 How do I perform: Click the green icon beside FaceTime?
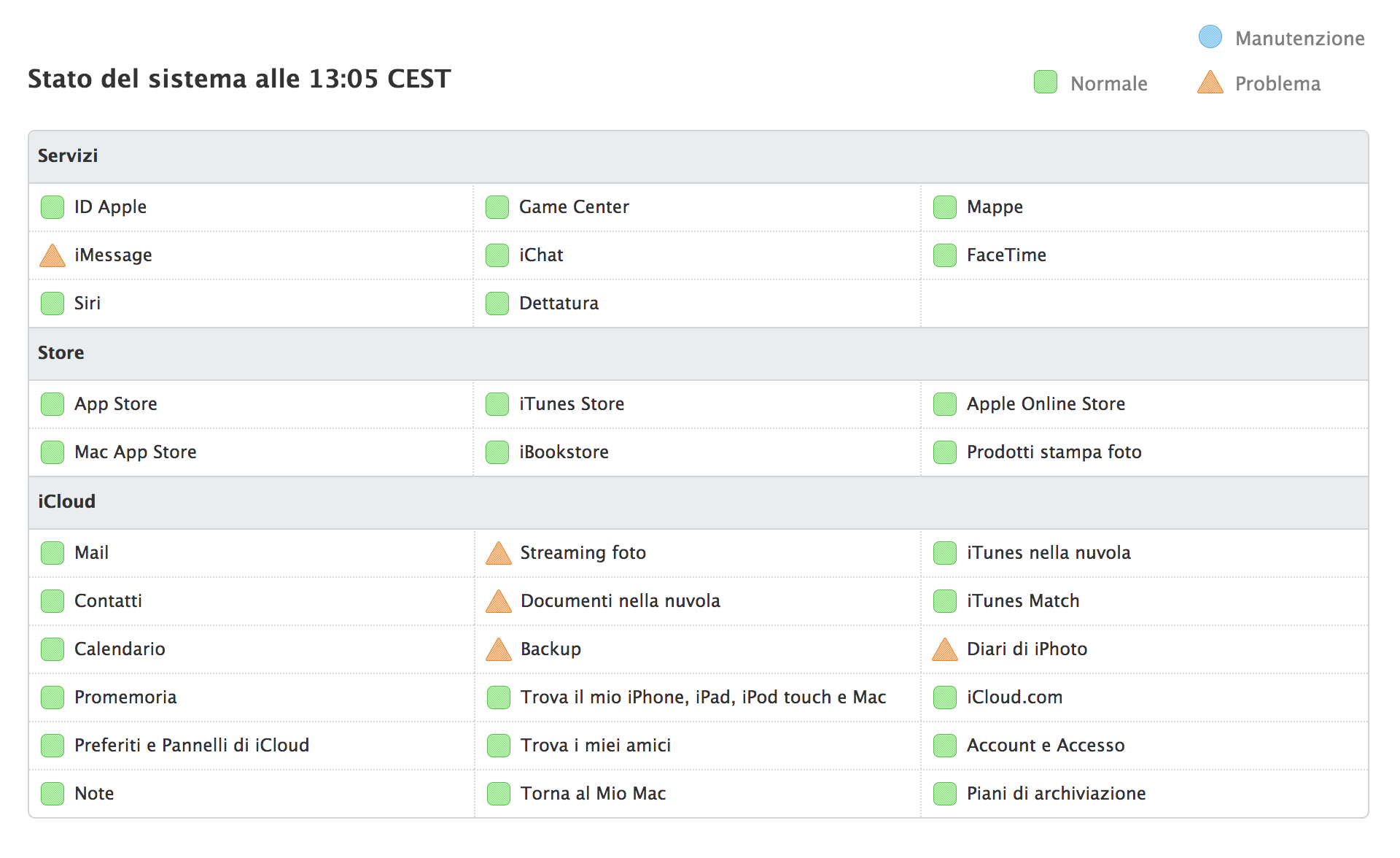(x=945, y=255)
